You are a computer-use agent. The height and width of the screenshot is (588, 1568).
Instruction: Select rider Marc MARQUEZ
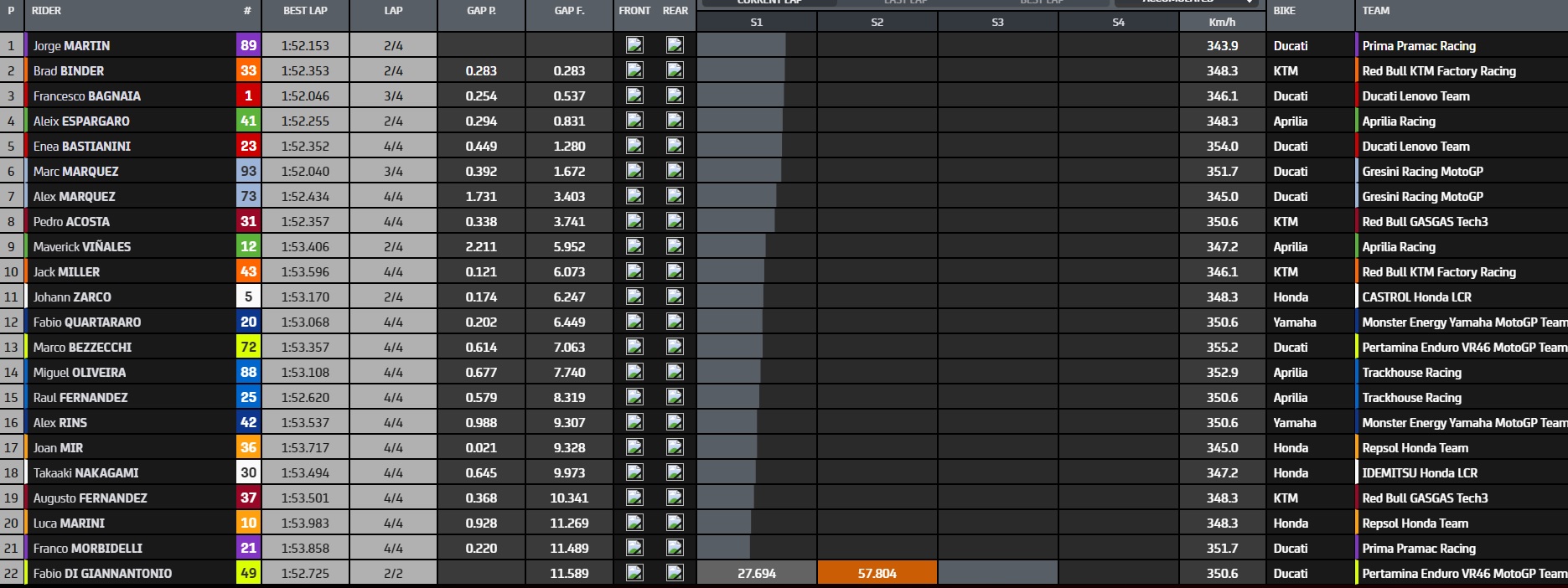click(75, 171)
